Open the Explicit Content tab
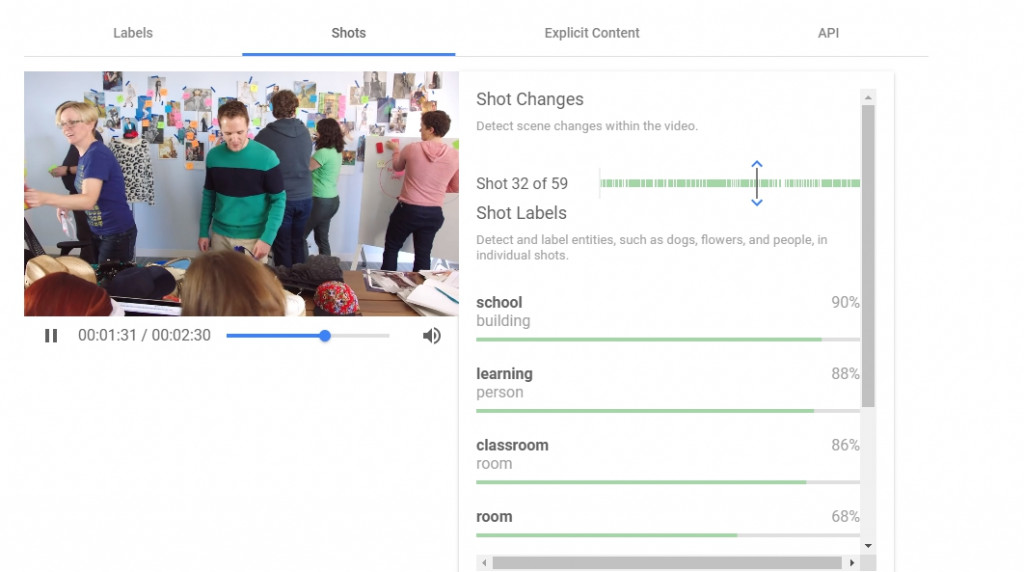Viewport: 1024px width, 572px height. coord(592,33)
